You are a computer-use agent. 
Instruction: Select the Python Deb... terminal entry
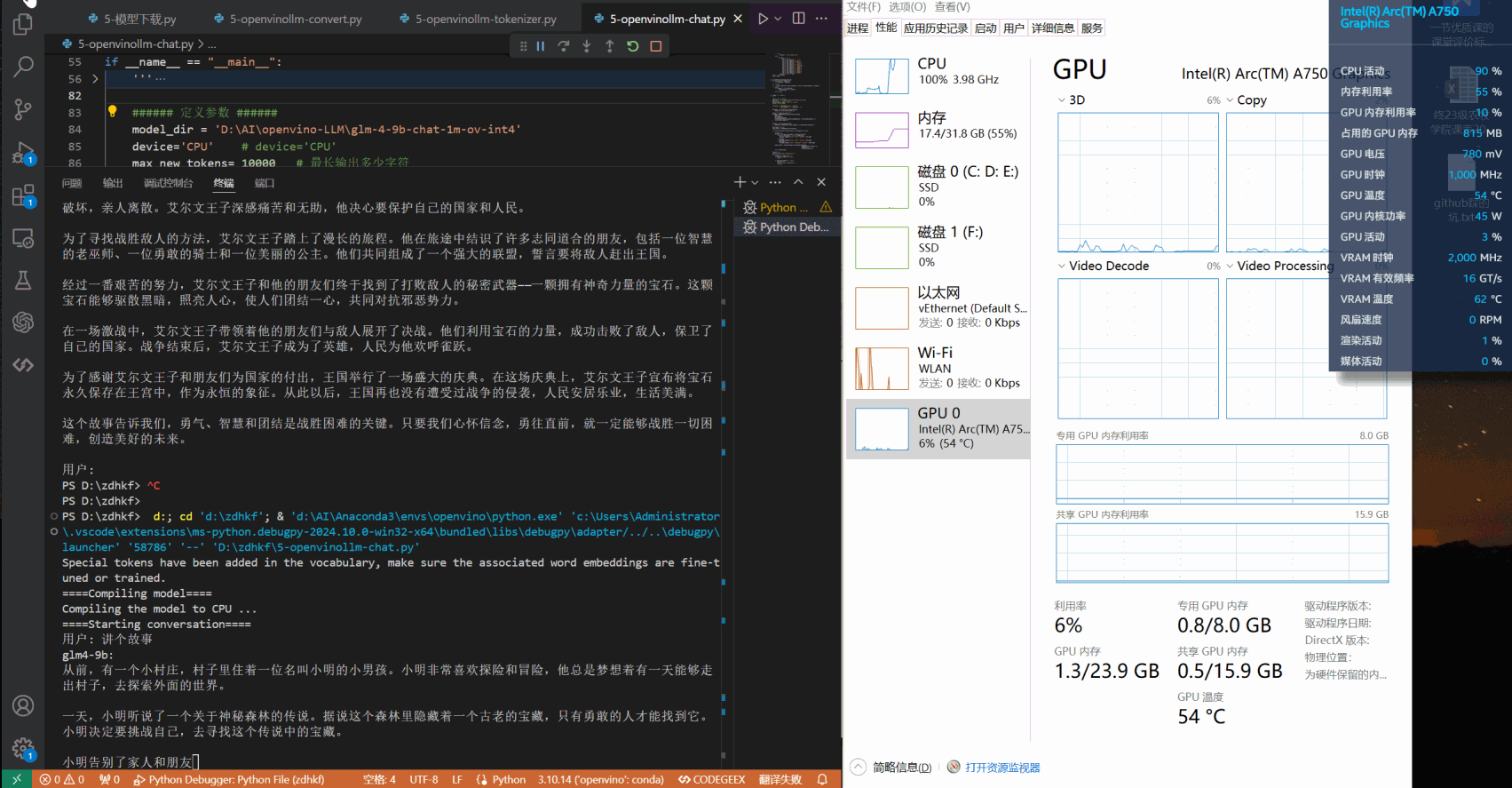(788, 227)
